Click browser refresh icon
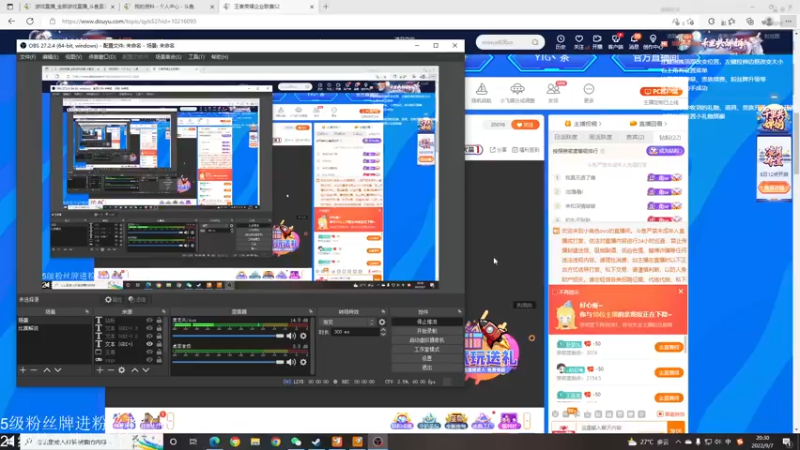 point(30,21)
